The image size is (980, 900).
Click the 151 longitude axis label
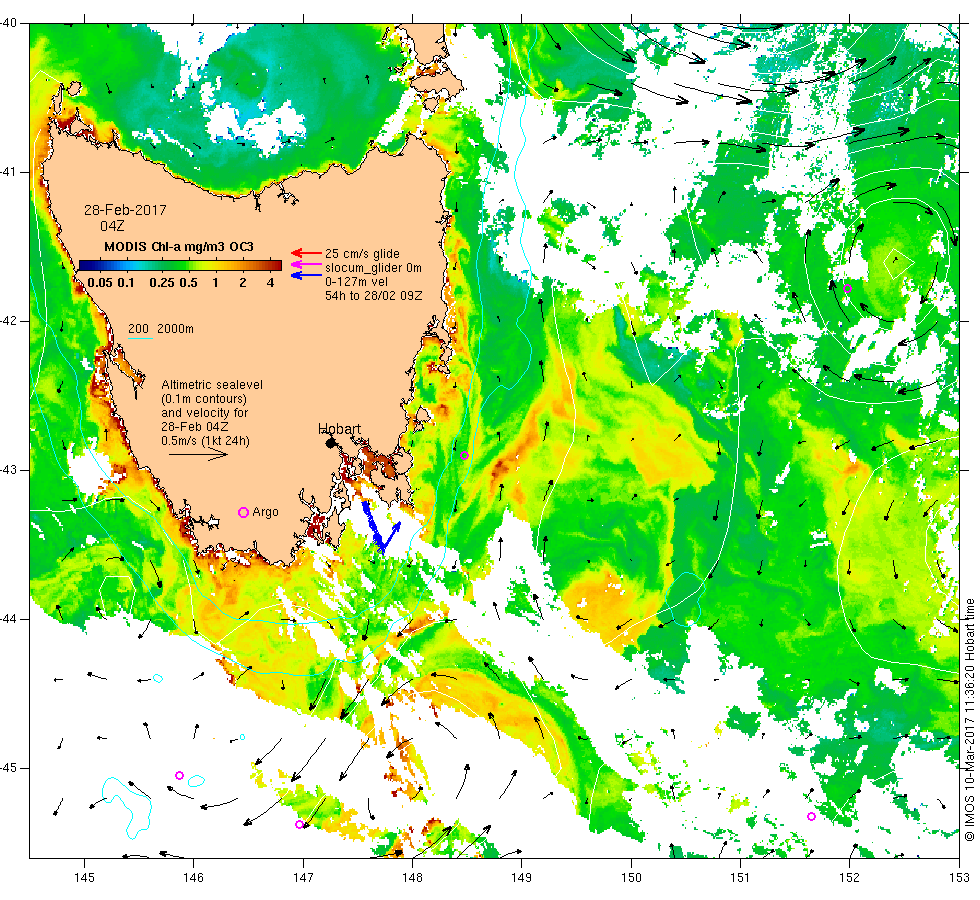(740, 878)
